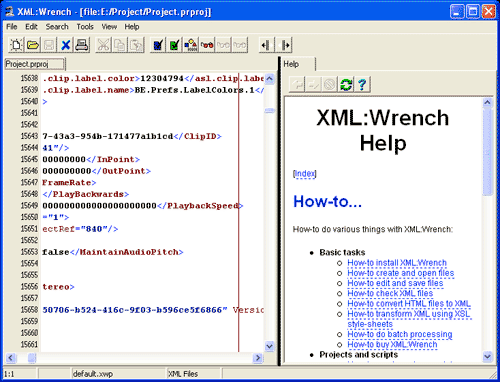The width and height of the screenshot is (500, 382).
Task: Open the Tools menu
Action: click(85, 27)
